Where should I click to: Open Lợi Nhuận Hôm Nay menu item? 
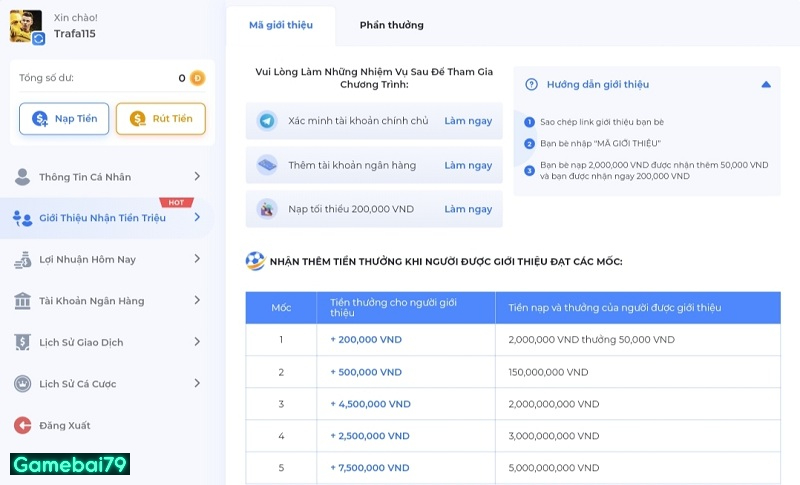87,260
